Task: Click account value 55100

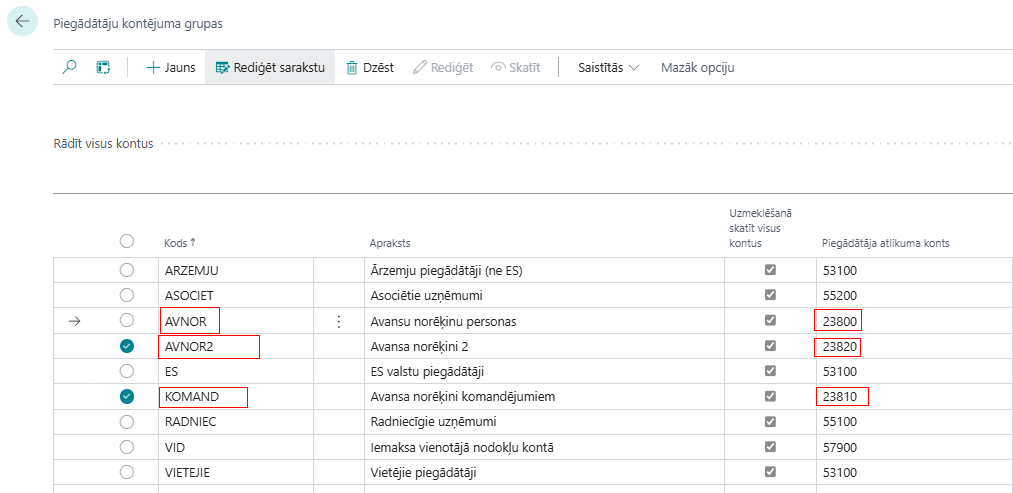Action: (x=840, y=422)
